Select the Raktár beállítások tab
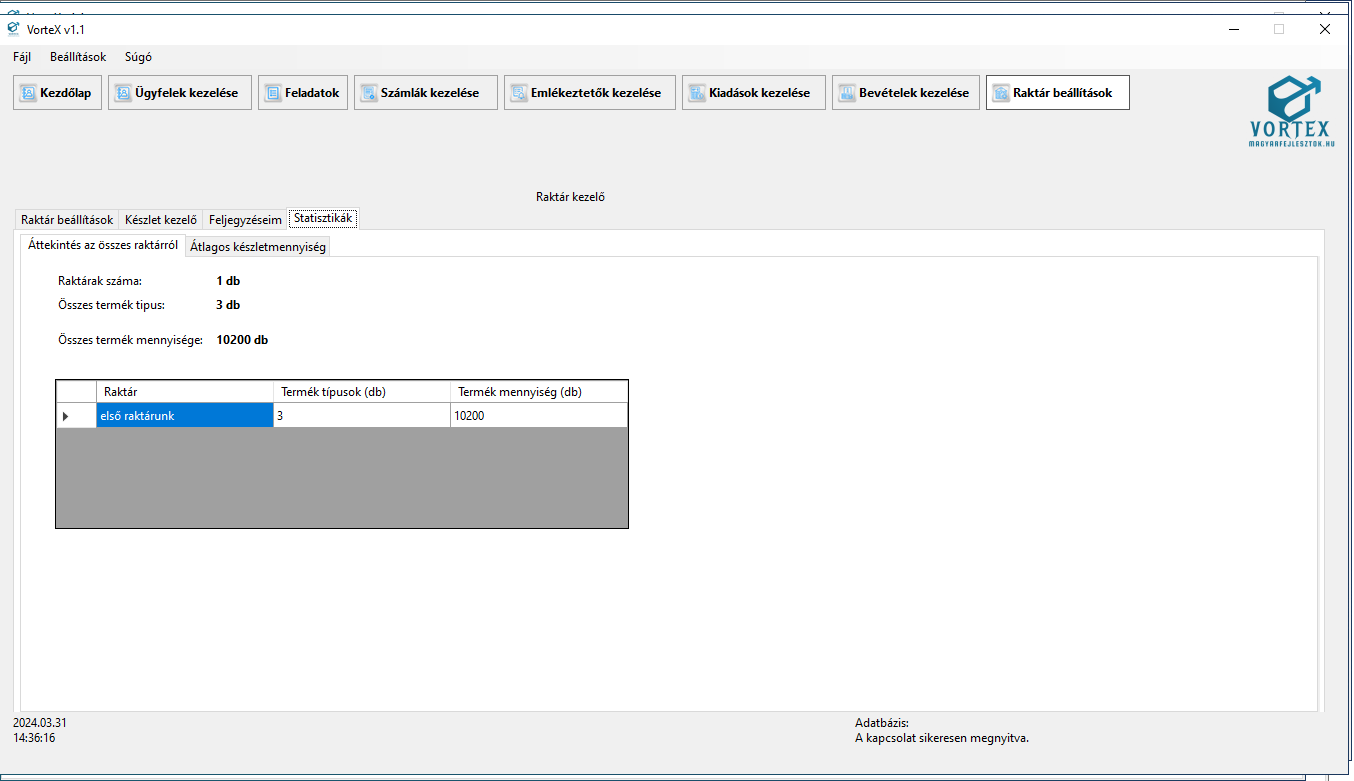The height and width of the screenshot is (781, 1354). pyautogui.click(x=67, y=220)
